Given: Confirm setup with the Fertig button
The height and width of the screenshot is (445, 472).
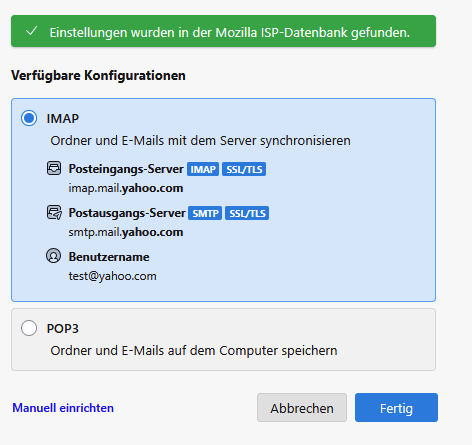Looking at the screenshot, I should 396,407.
